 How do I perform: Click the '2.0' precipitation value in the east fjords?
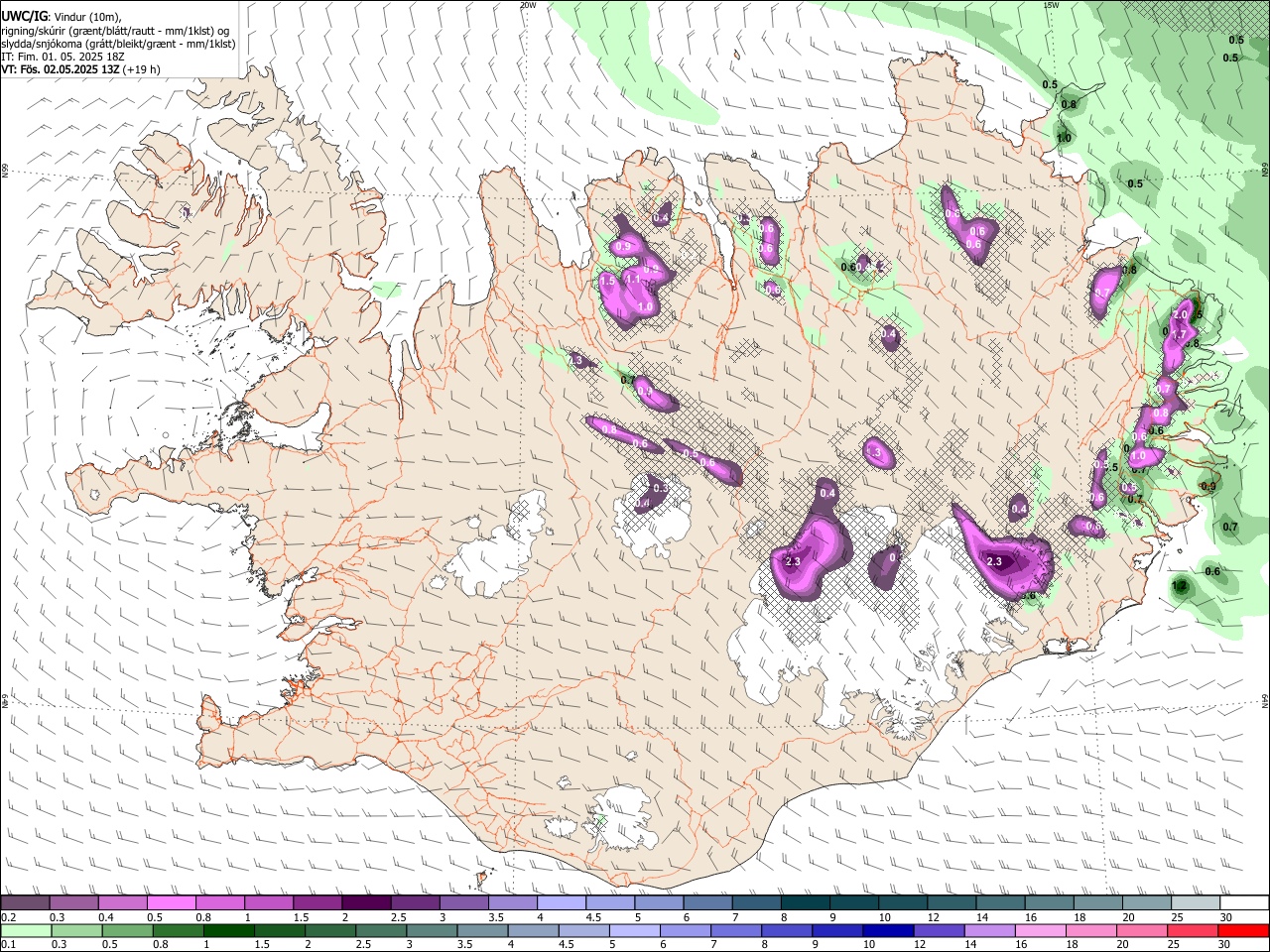tap(1181, 314)
